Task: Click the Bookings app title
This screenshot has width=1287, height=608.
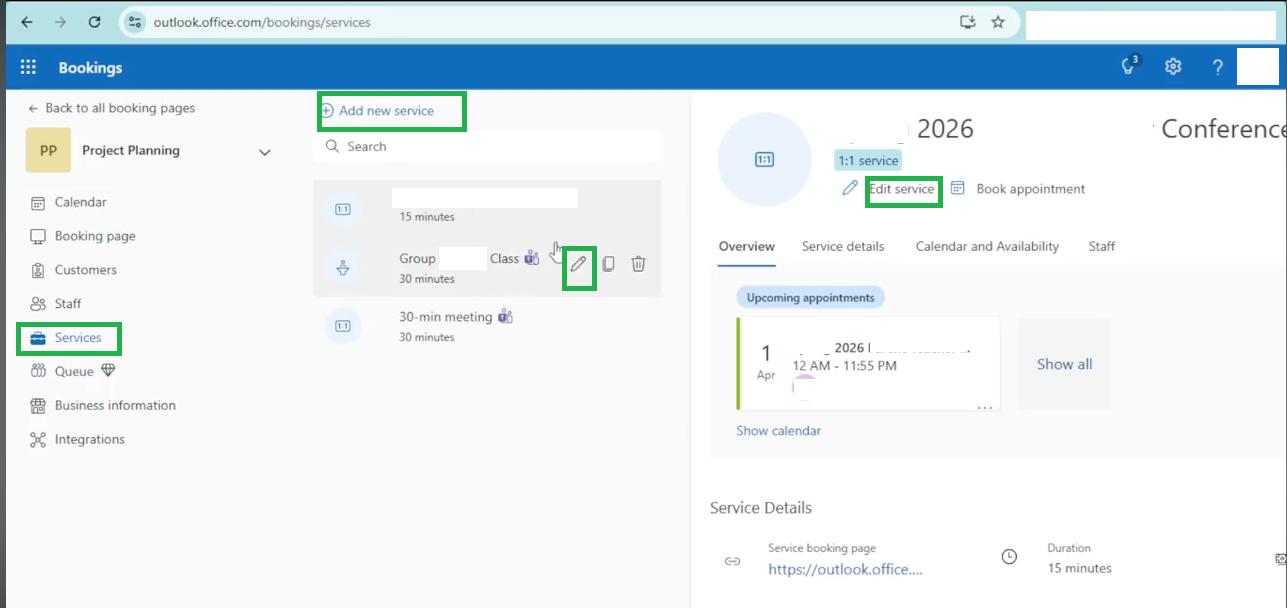Action: point(90,68)
